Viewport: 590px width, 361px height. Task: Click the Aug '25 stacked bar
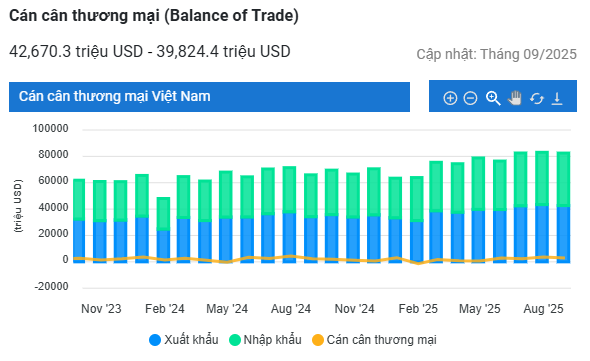[542, 207]
